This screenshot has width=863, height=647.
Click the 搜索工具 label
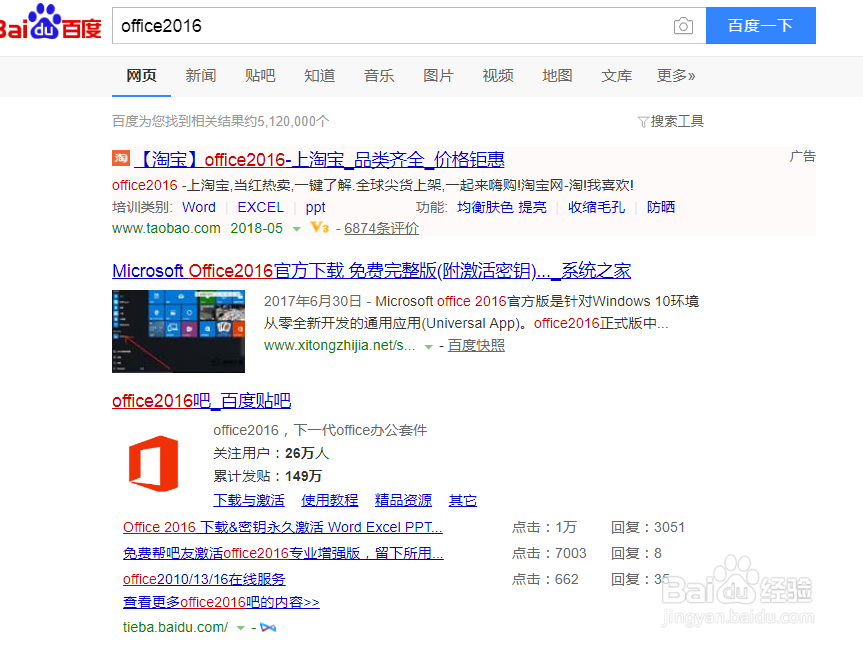click(677, 121)
